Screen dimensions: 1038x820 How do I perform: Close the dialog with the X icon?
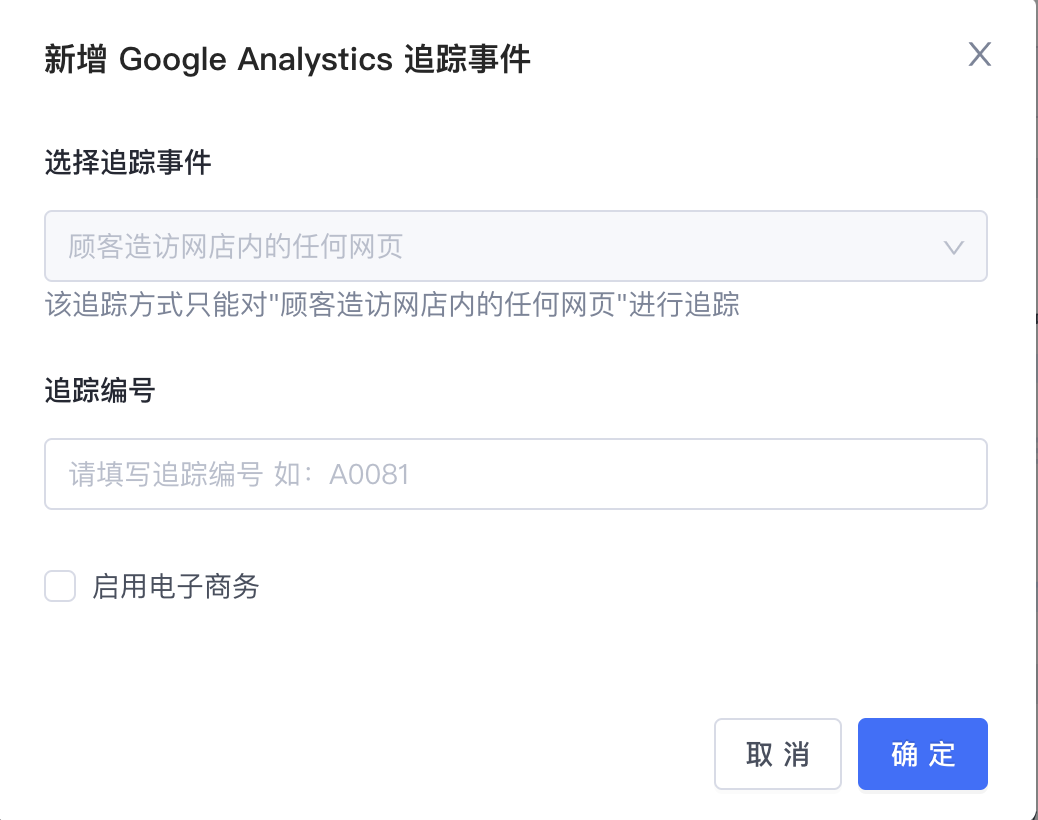(979, 55)
